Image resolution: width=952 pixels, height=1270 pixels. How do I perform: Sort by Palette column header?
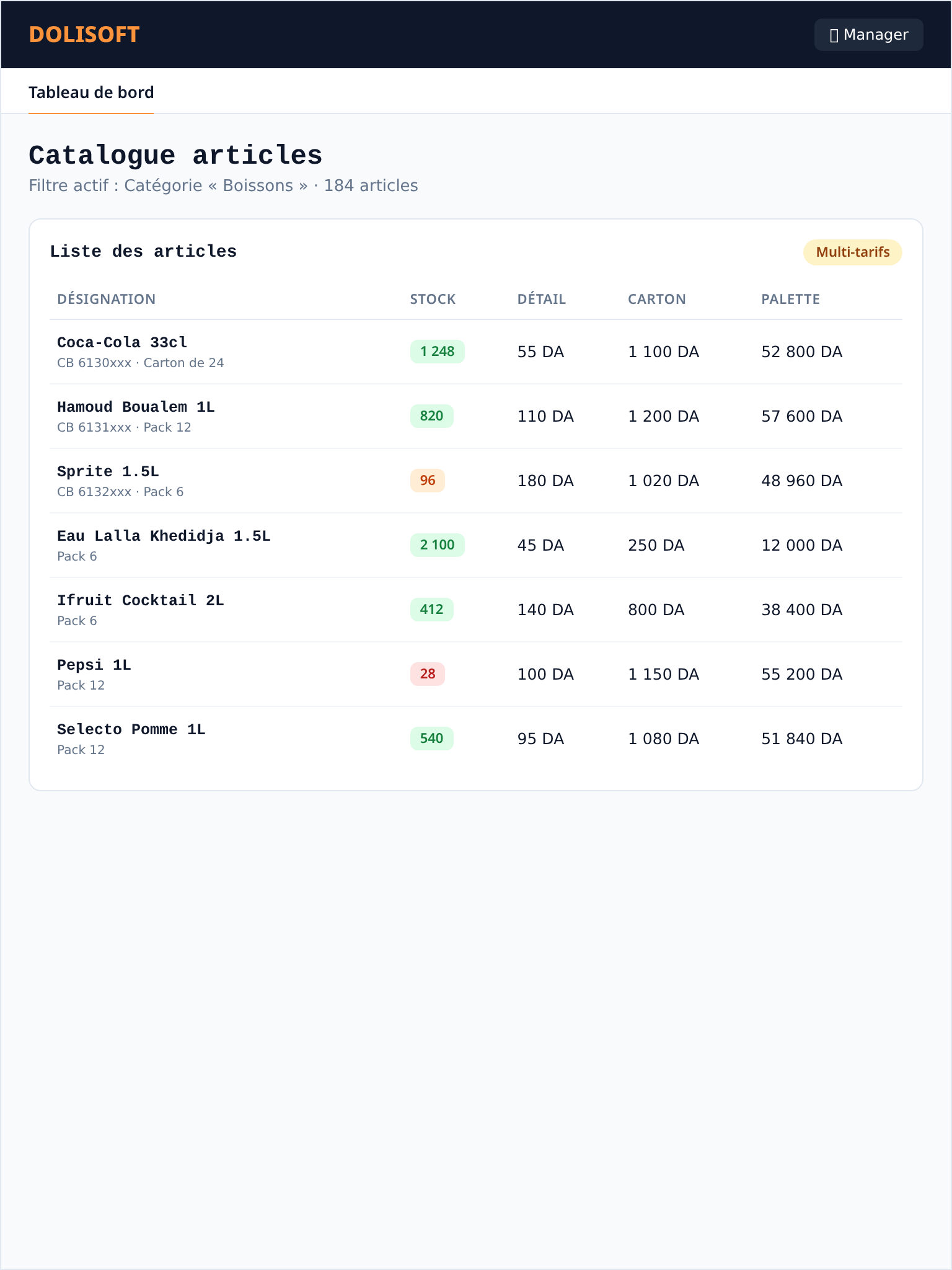pos(790,299)
